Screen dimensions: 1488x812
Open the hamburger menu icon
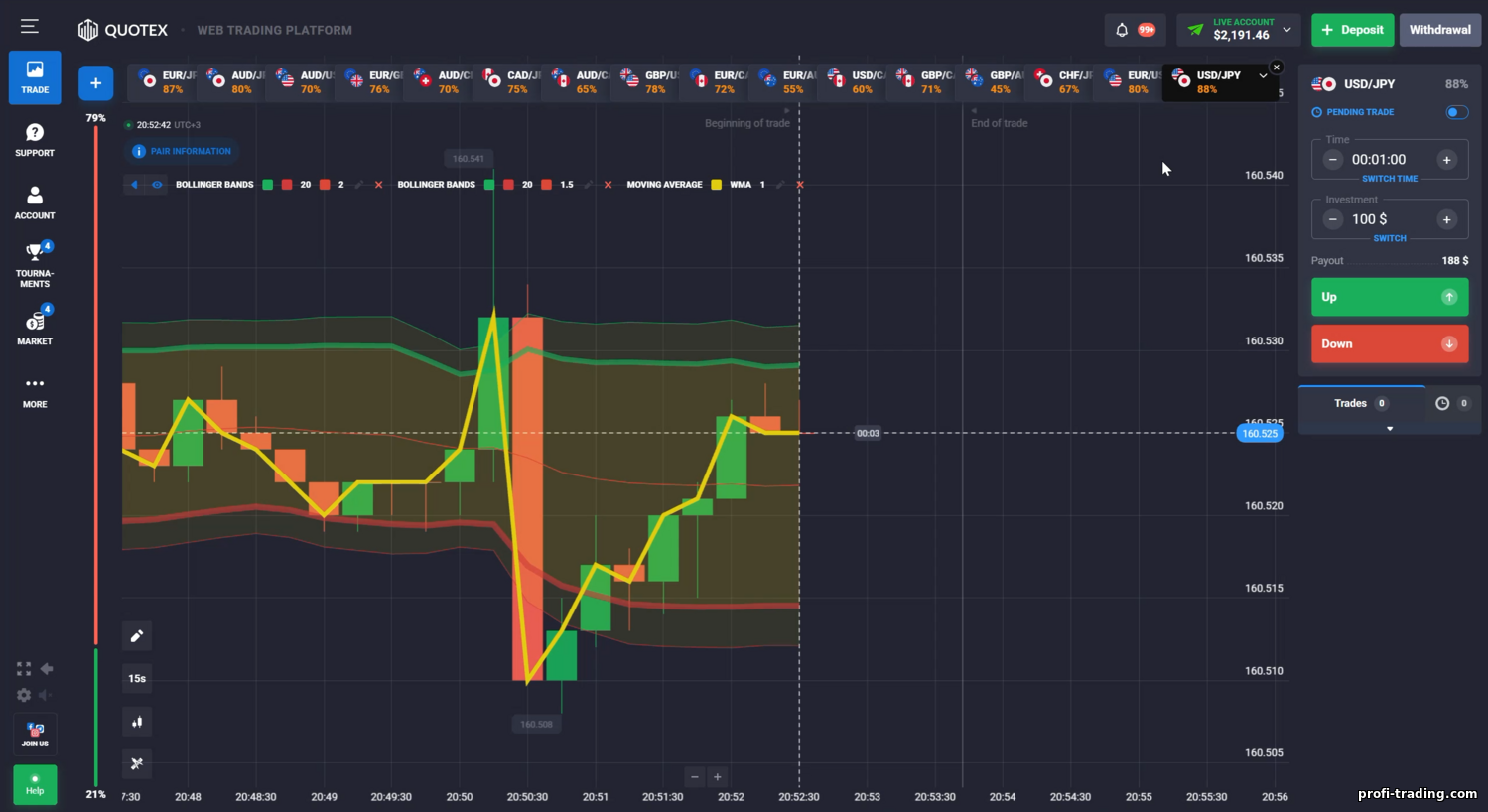[x=30, y=27]
